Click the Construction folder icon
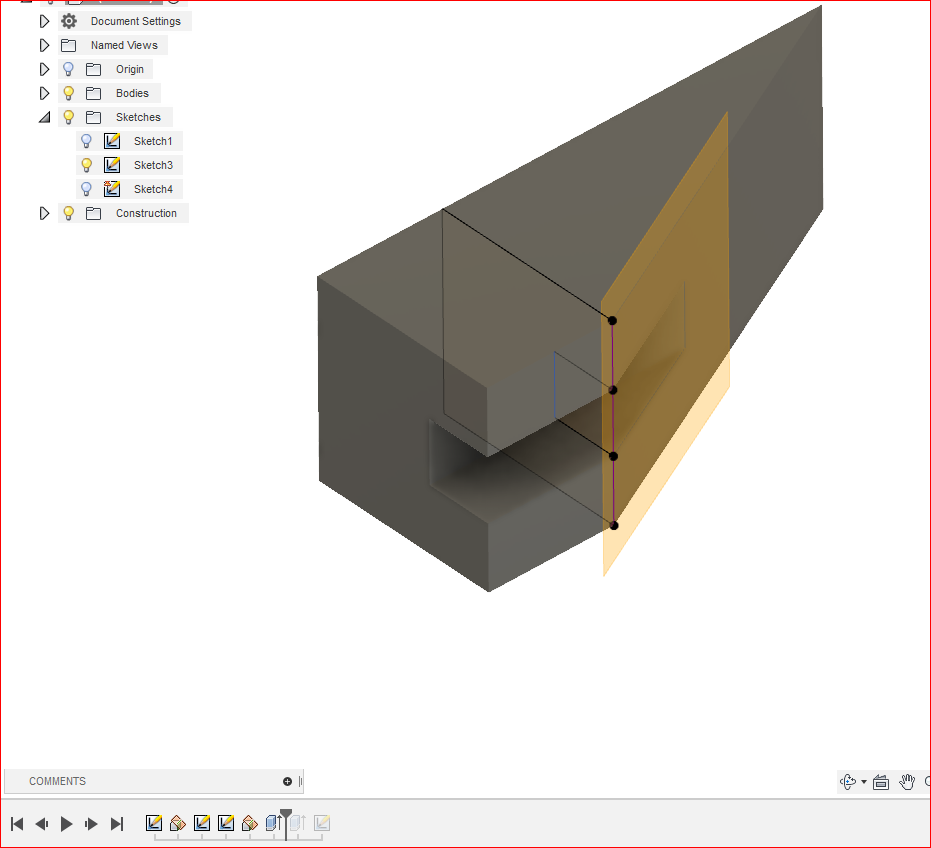The image size is (931, 848). [x=93, y=213]
